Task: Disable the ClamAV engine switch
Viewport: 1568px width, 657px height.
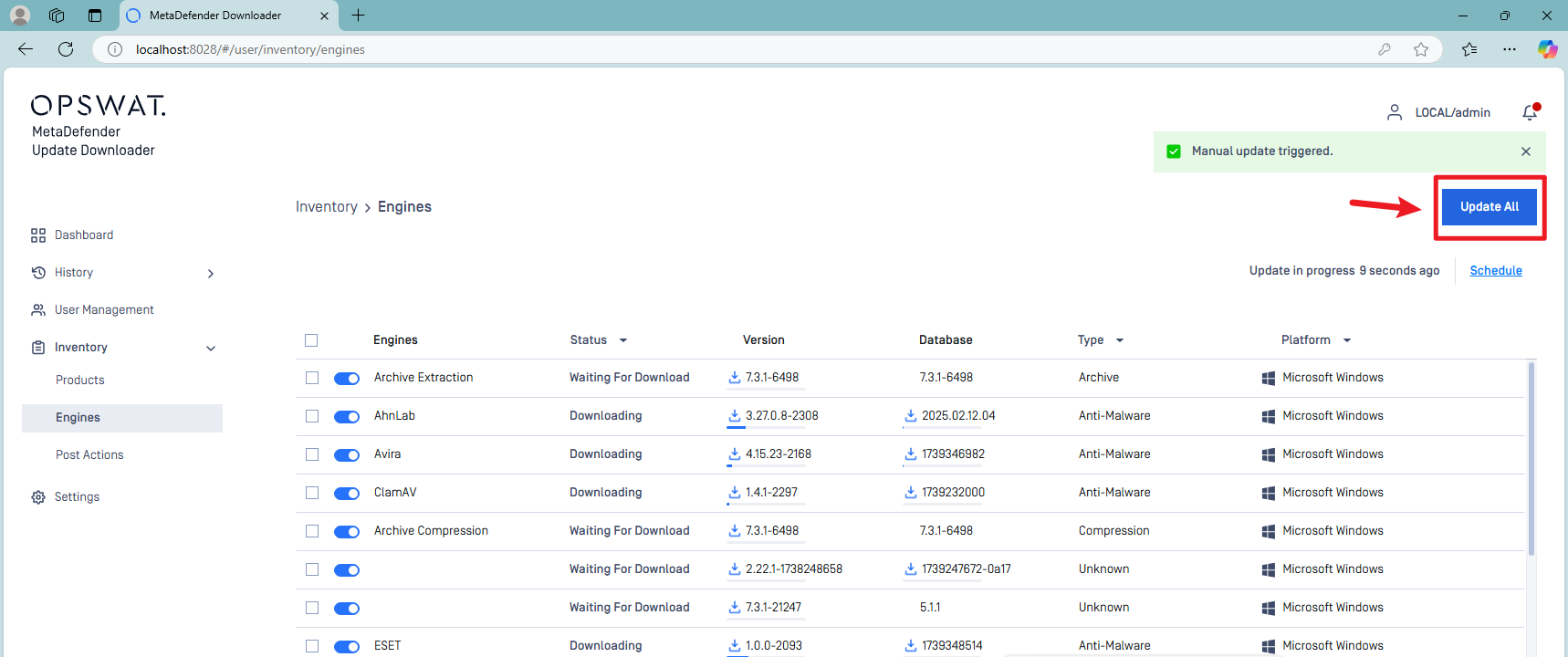Action: 347,494
